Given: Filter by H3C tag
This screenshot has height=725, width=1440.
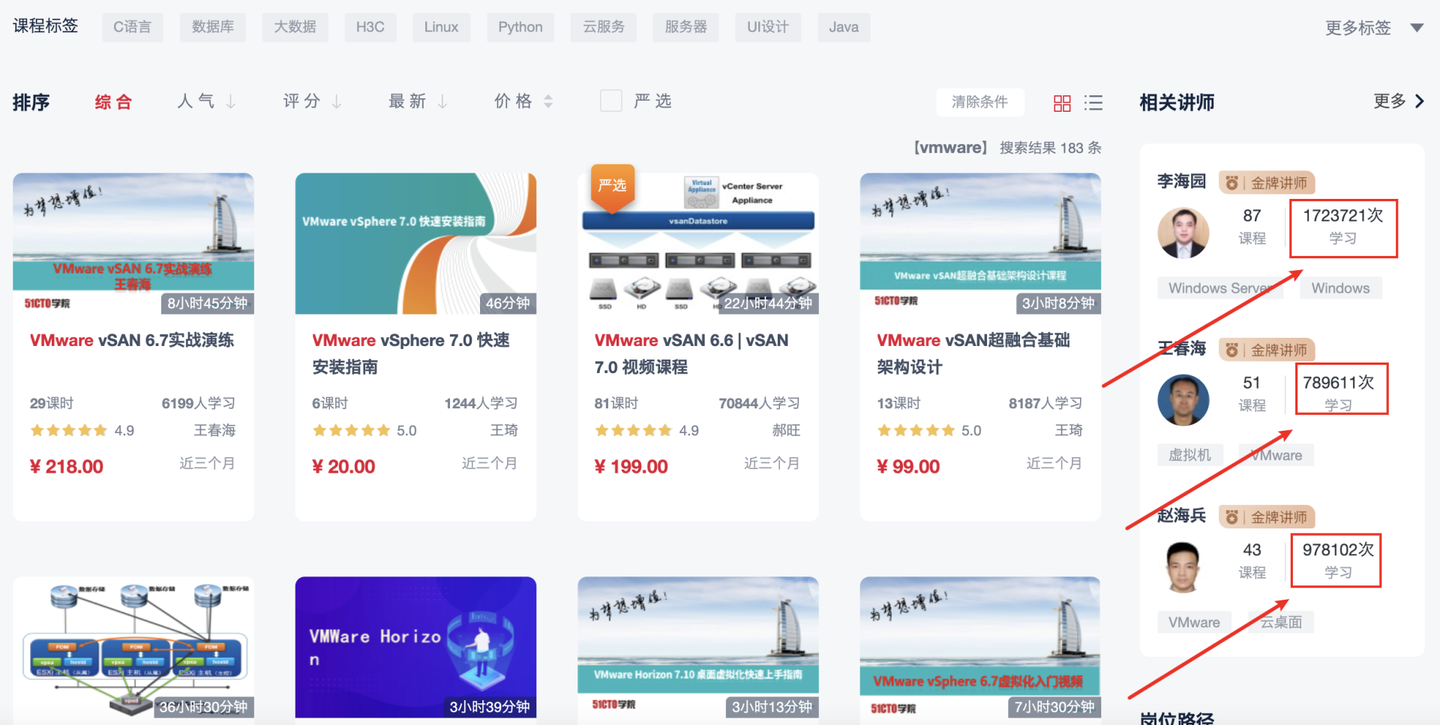Looking at the screenshot, I should [370, 27].
